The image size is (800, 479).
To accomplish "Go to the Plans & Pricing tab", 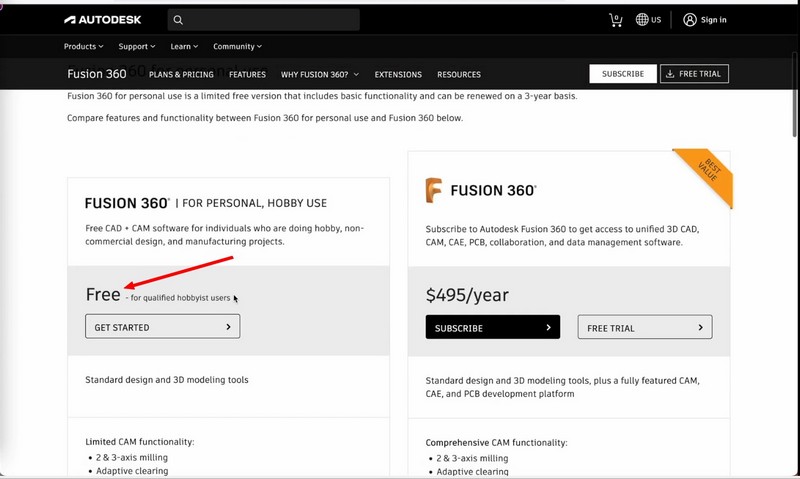I will pos(181,74).
